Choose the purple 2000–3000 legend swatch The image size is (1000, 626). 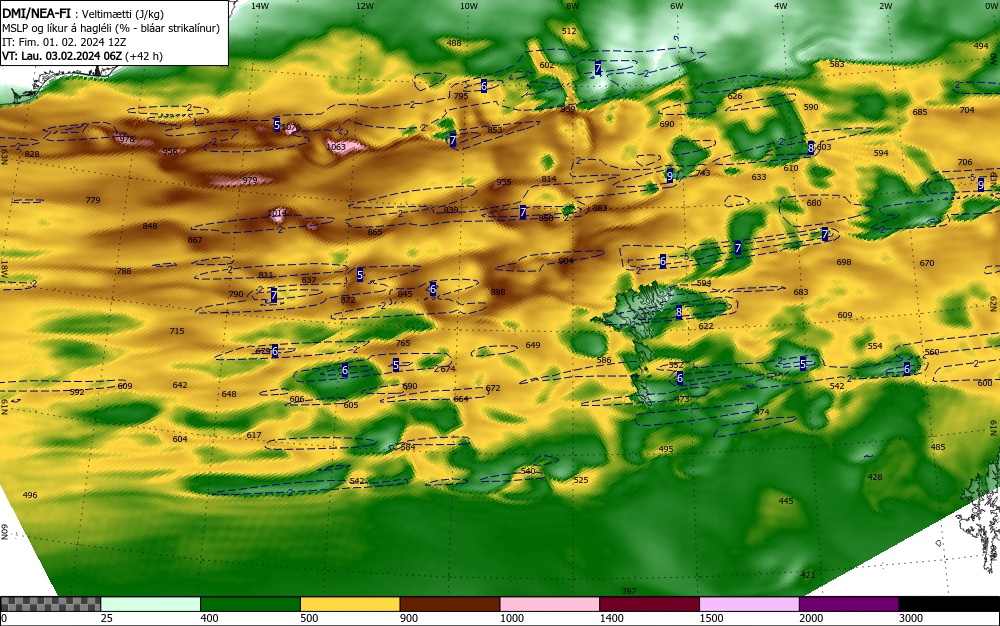(x=849, y=604)
